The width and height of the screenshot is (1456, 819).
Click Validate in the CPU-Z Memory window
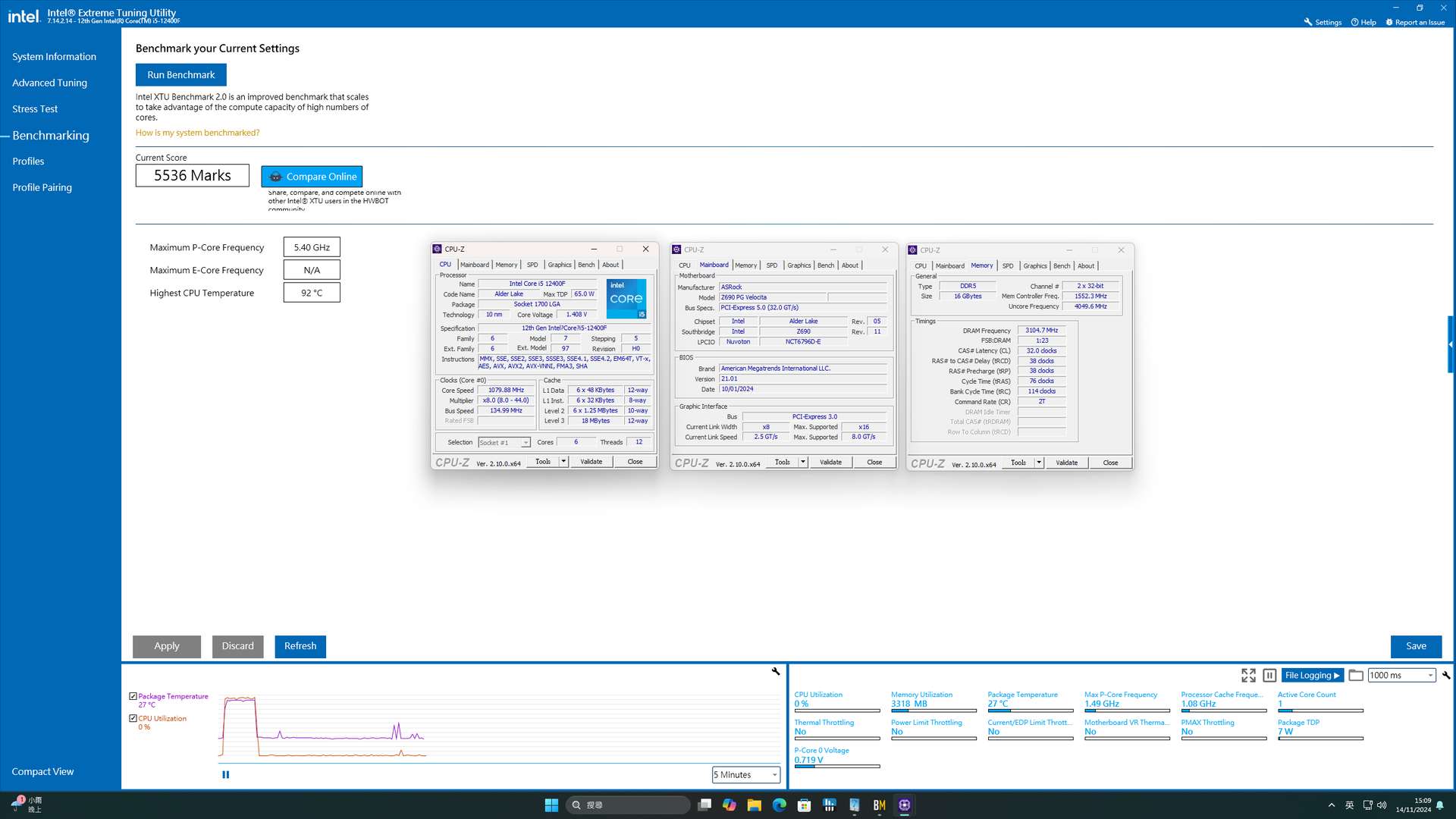click(x=1066, y=463)
